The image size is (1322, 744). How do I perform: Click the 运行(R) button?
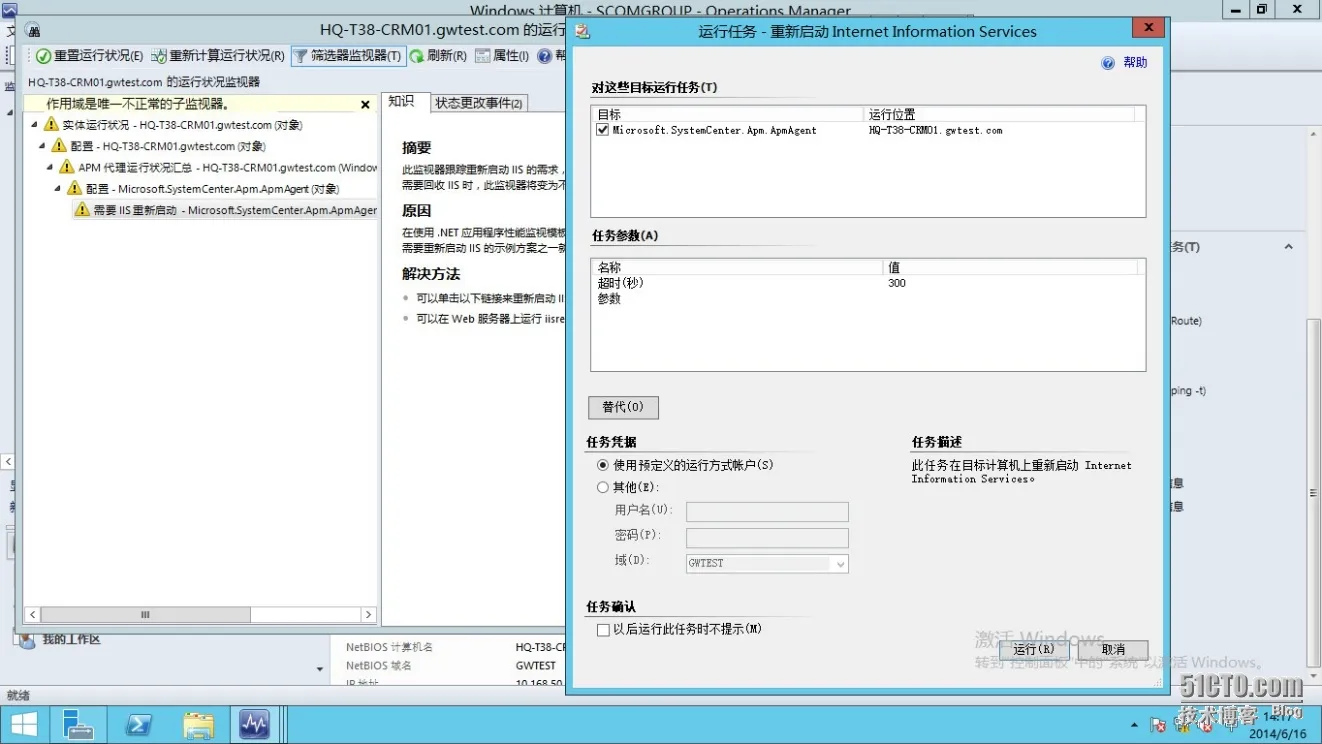click(1034, 649)
